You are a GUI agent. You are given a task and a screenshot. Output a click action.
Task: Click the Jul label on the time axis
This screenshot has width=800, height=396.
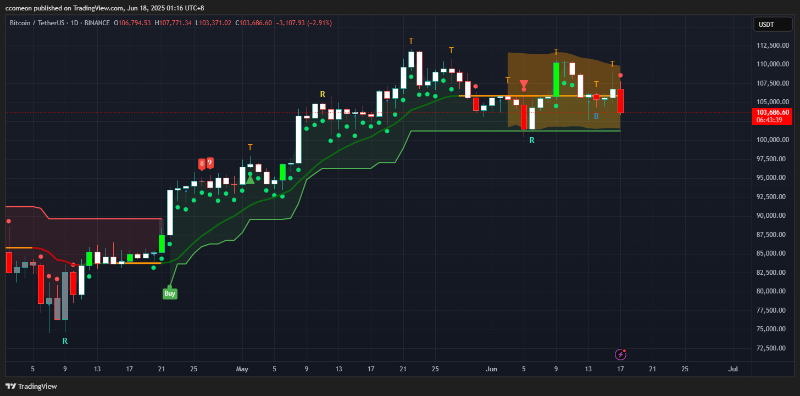pyautogui.click(x=733, y=368)
